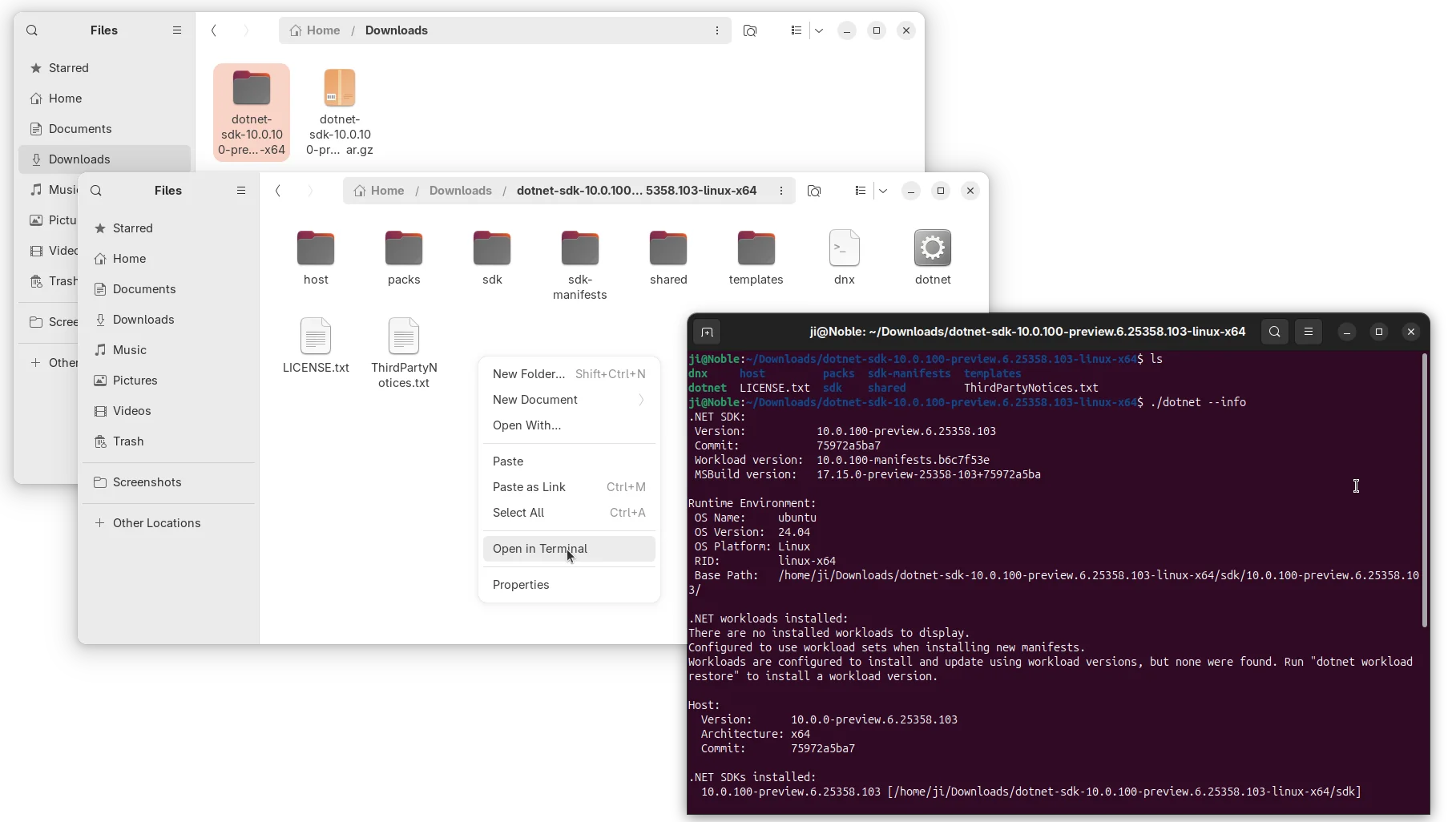The width and height of the screenshot is (1456, 822).
Task: Click dotnet-sdk breadcrumb in front Files window
Action: pos(636,191)
